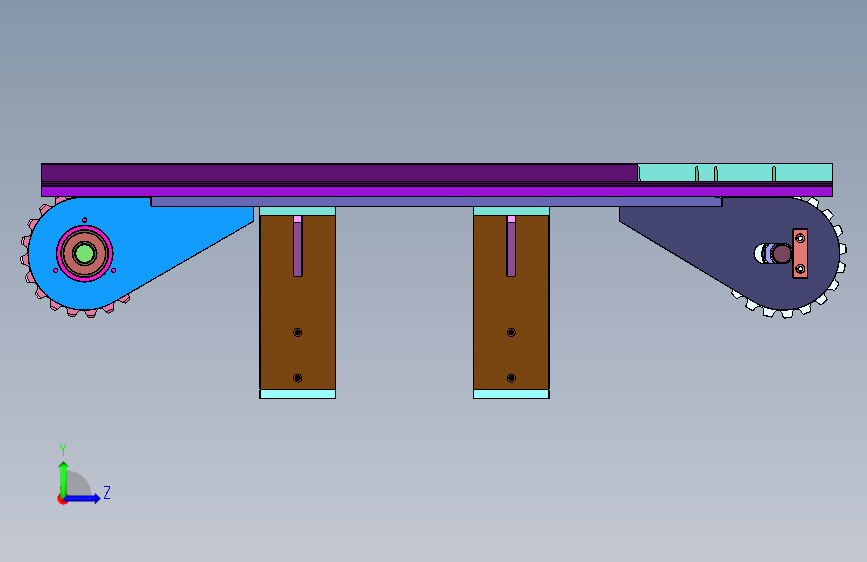Select the upper bolt on salmon bracket
Viewport: 867px width, 562px height.
(x=800, y=238)
